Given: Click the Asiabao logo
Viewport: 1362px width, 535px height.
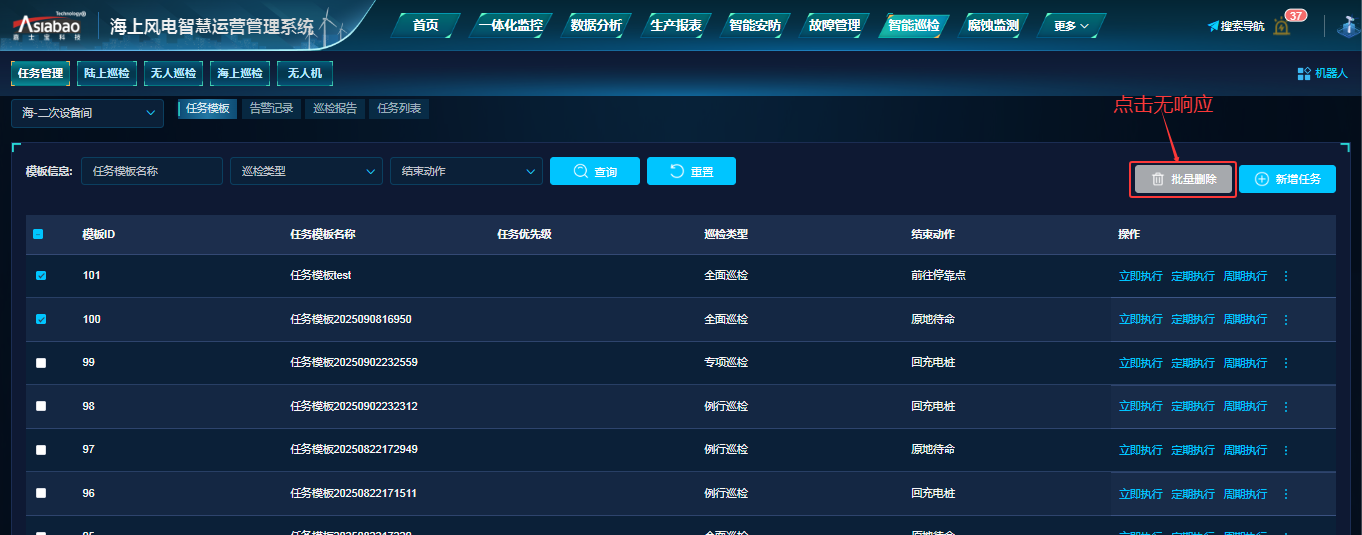Looking at the screenshot, I should pos(47,26).
